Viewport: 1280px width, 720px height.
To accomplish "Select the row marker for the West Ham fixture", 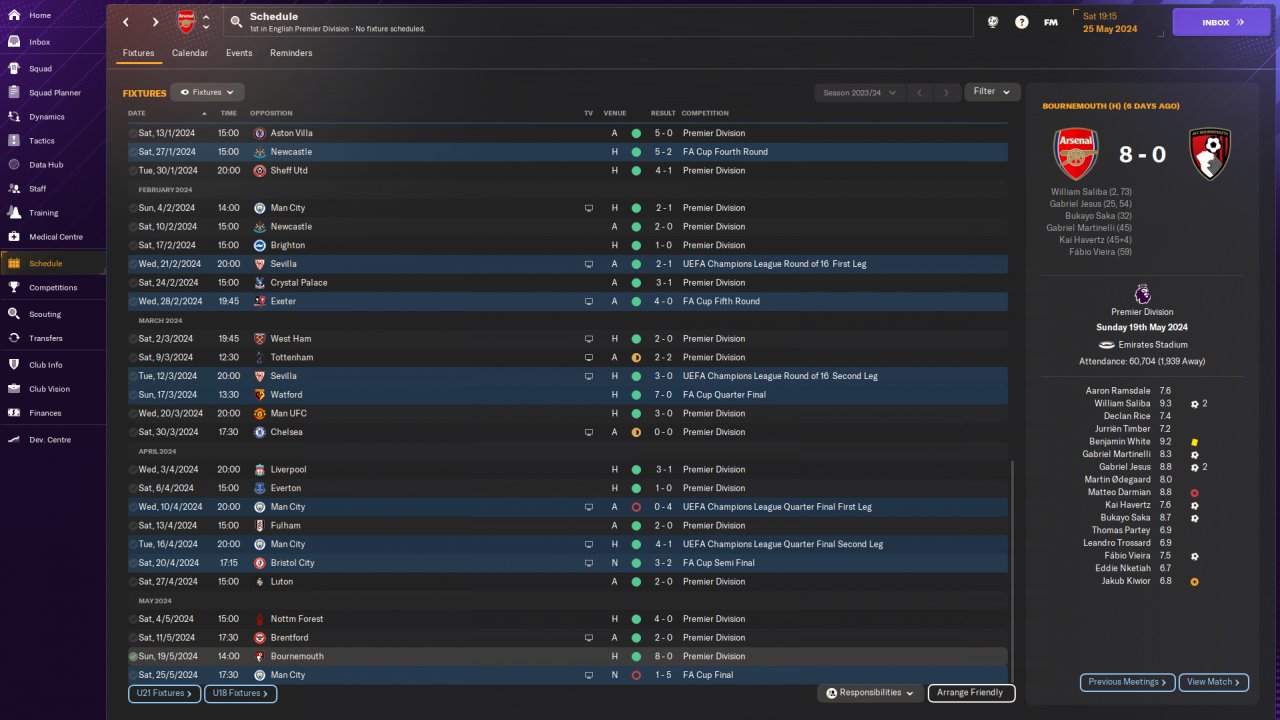I will pyautogui.click(x=133, y=339).
